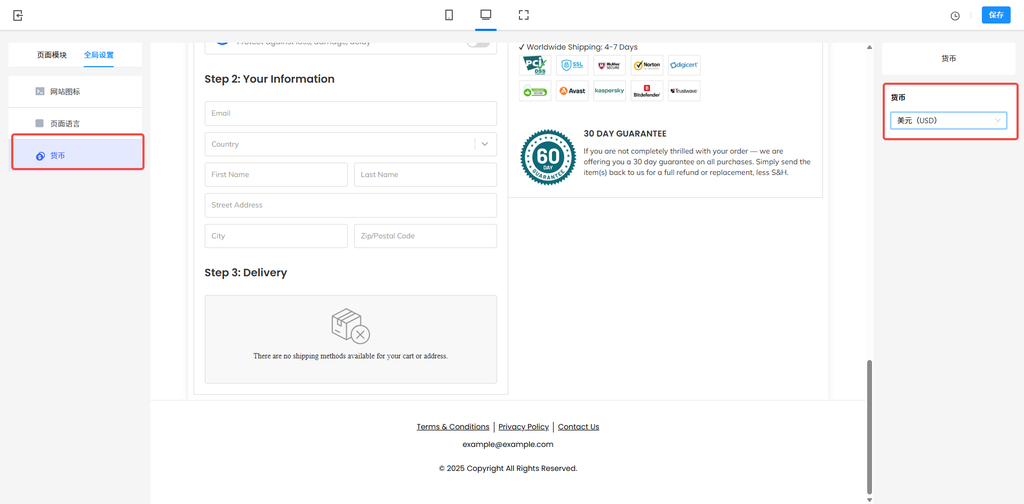Expand the 美元 (USD) currency dropdown
The image size is (1024, 504).
(x=948, y=121)
